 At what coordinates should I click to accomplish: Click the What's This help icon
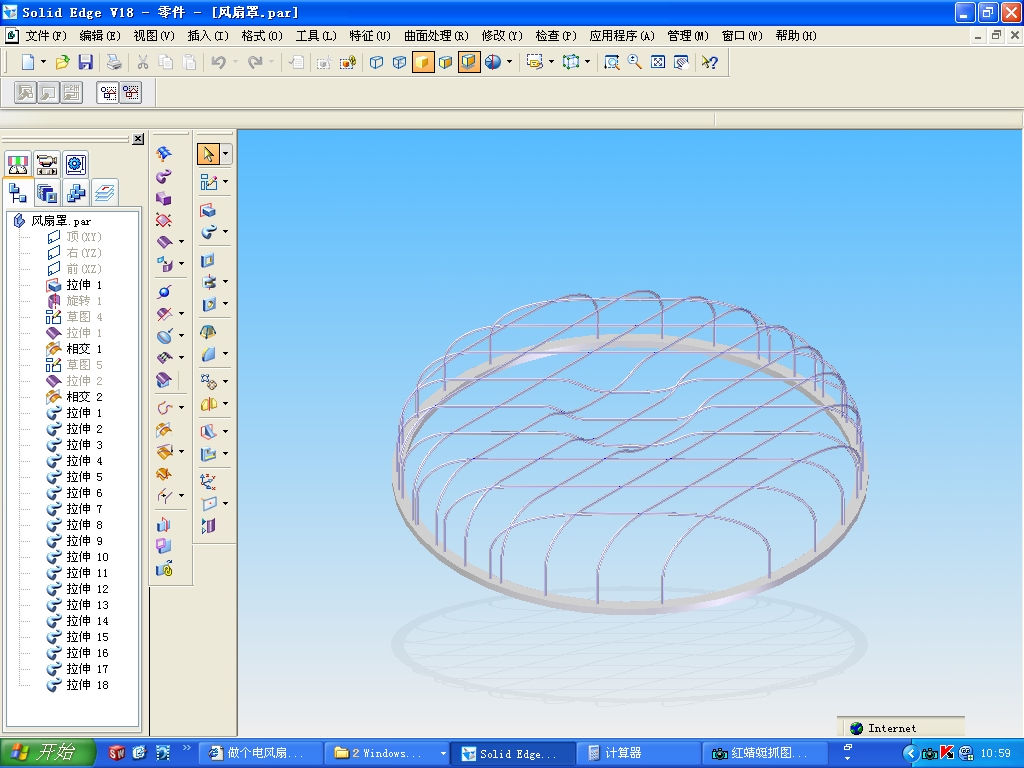(x=710, y=62)
